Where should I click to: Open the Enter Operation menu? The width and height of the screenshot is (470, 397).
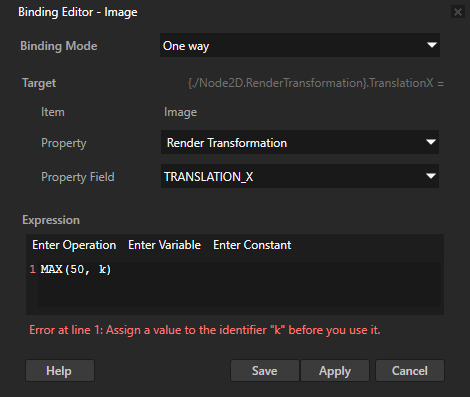point(74,245)
